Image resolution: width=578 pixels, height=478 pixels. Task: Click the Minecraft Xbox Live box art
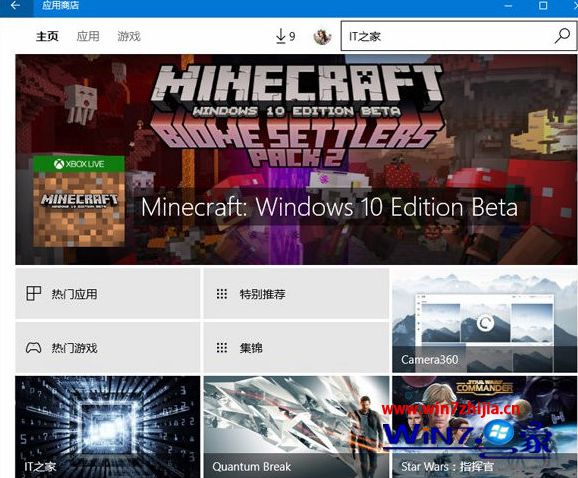79,201
